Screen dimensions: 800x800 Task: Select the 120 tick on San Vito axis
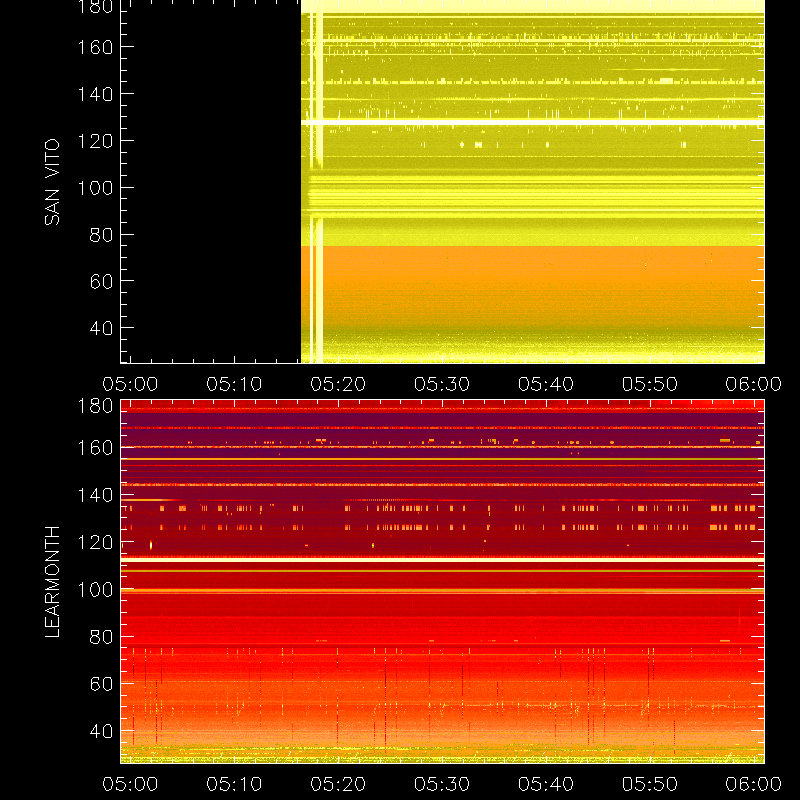pos(95,141)
